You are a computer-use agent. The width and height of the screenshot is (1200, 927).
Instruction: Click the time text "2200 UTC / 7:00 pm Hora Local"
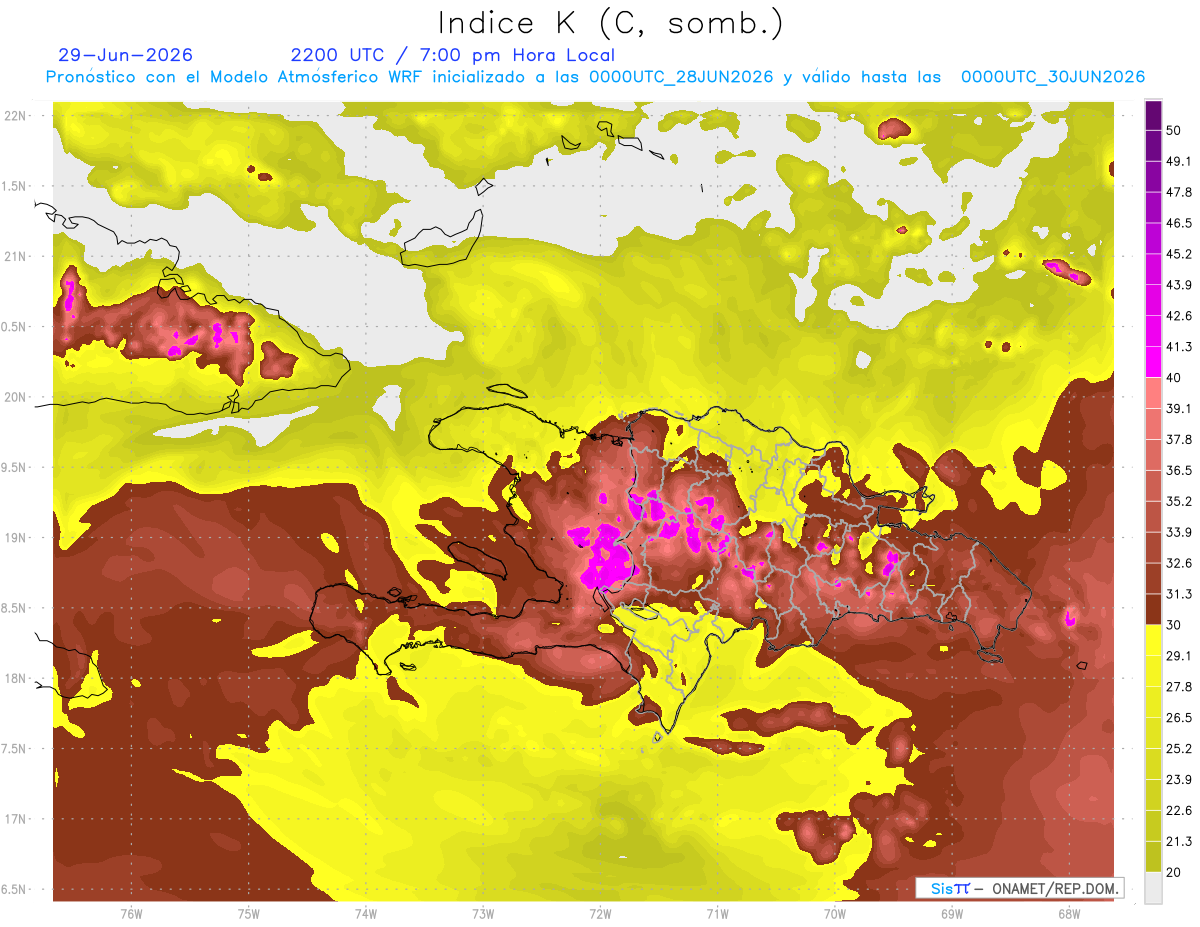click(453, 55)
